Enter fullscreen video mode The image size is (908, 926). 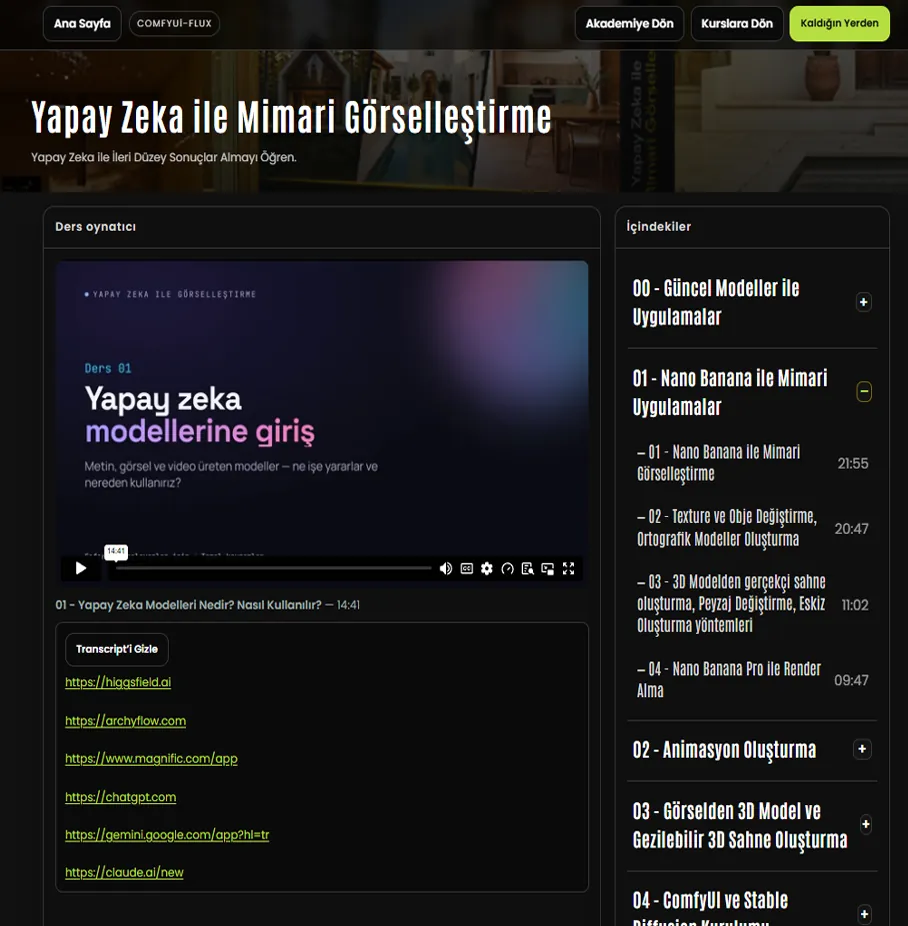pos(569,568)
